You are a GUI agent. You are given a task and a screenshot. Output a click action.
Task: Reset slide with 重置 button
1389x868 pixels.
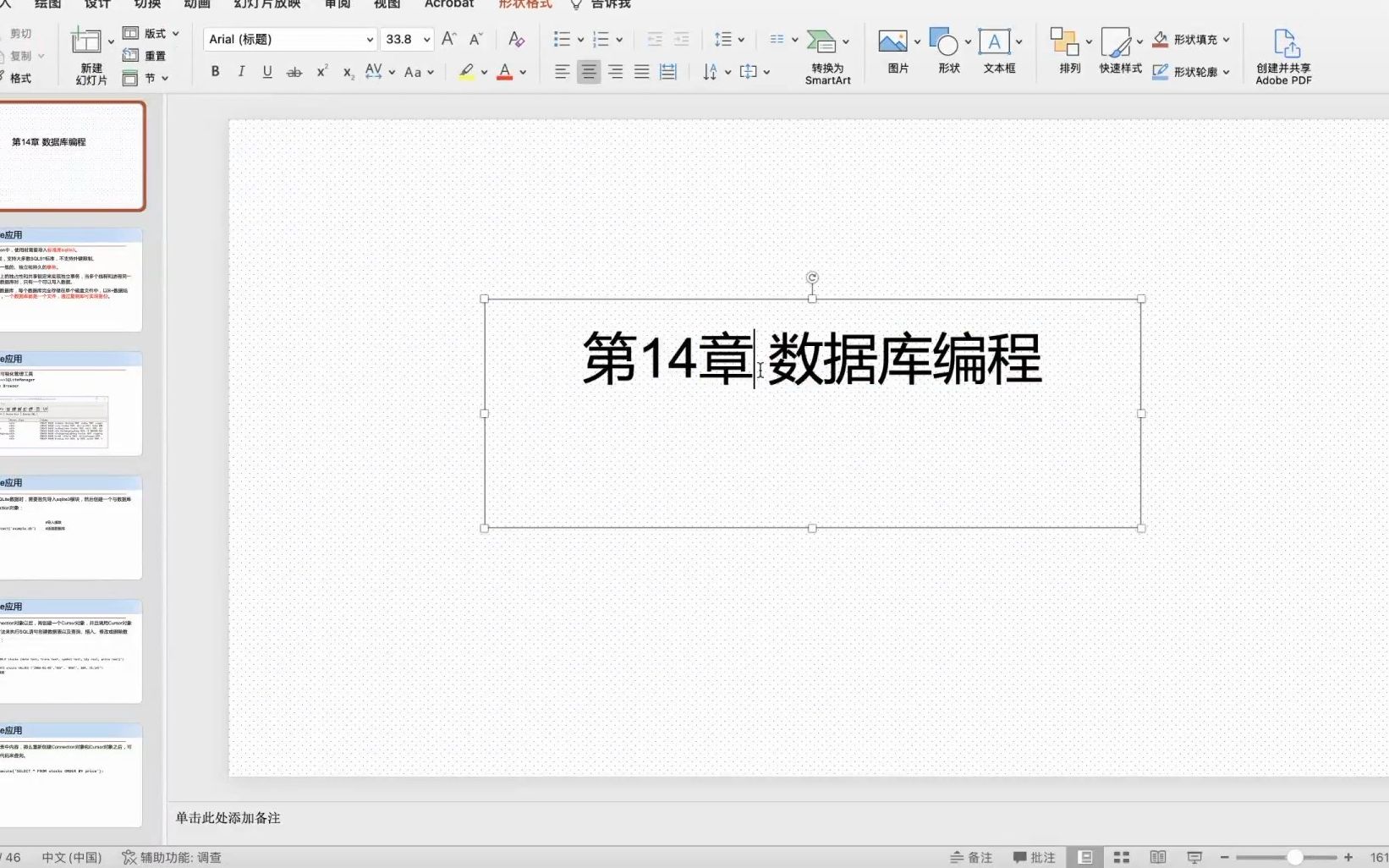coord(145,56)
